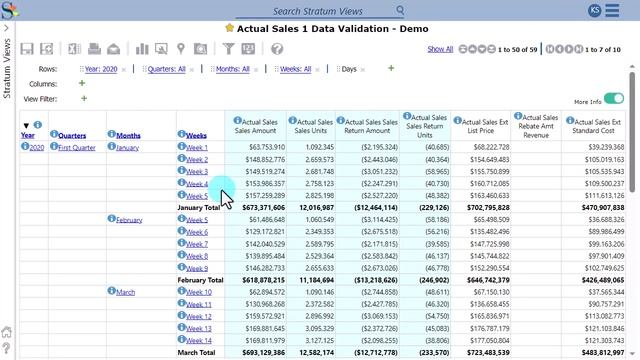Click the camera snapshot toolbar icon
Viewport: 640px width, 360px height.
click(200, 49)
